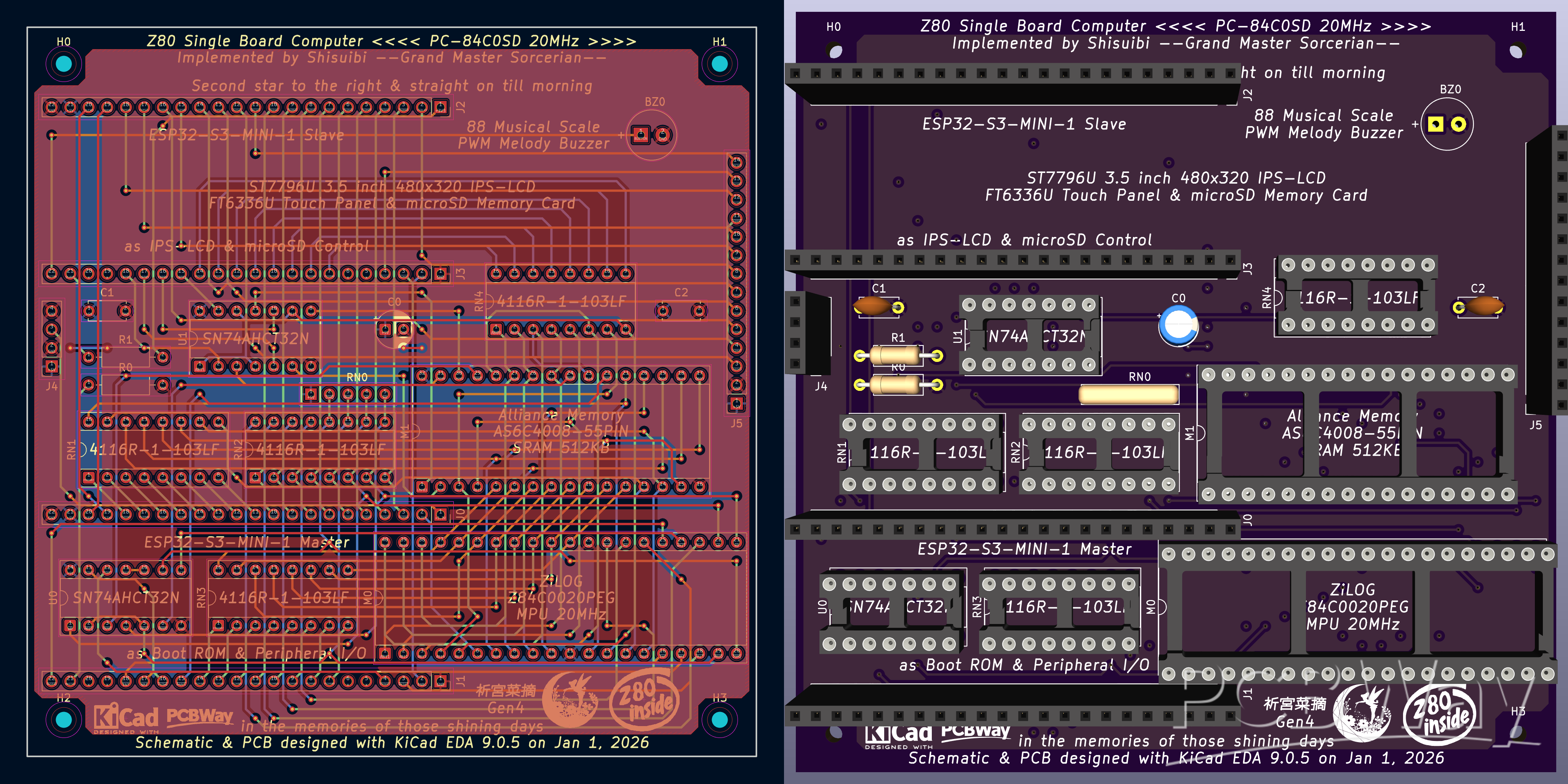The height and width of the screenshot is (784, 1568).
Task: Click the fairy moon logo on 2D layout
Action: [570, 699]
